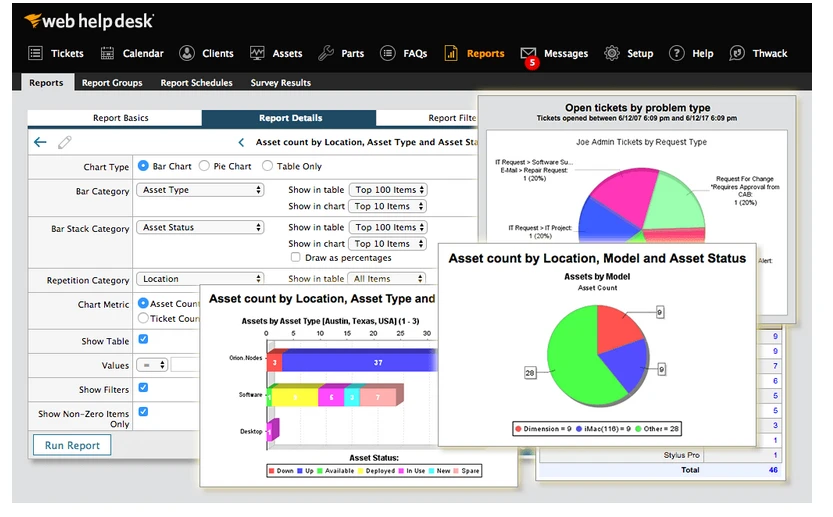Click the Thwack icon
Viewport: 833px width, 517px height.
(x=737, y=53)
